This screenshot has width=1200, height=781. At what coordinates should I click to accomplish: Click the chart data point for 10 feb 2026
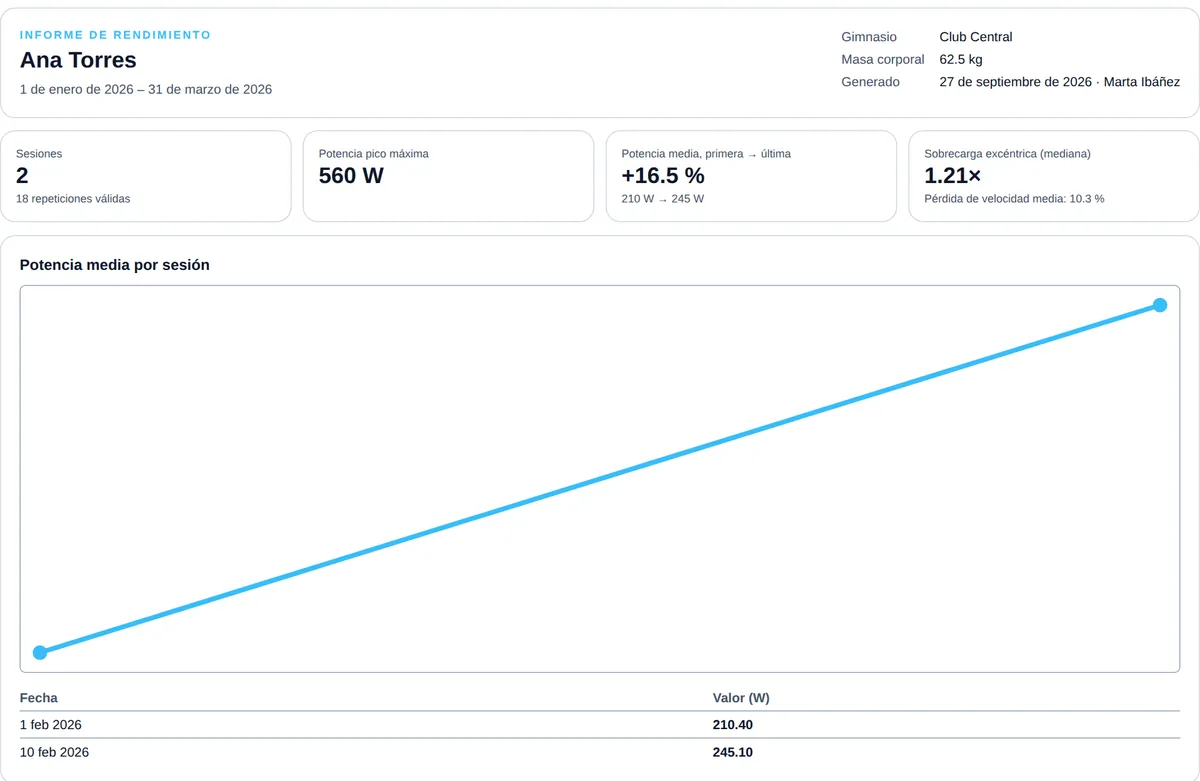pyautogui.click(x=1160, y=305)
